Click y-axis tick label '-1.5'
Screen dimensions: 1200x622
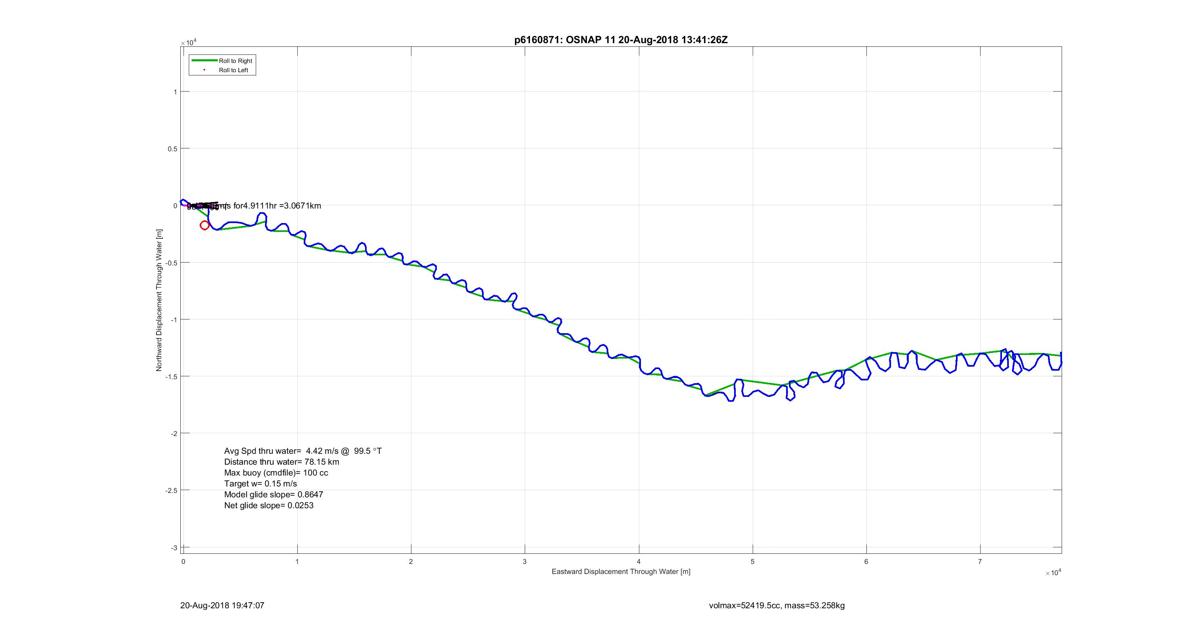(169, 377)
